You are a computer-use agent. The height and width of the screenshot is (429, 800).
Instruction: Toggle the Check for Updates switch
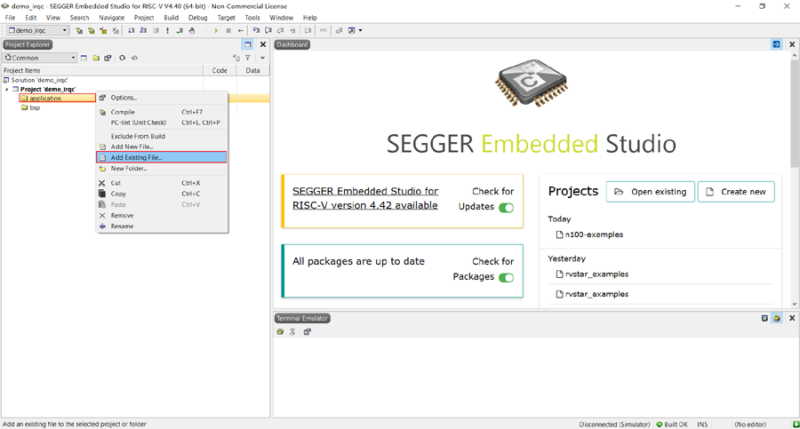tap(506, 208)
